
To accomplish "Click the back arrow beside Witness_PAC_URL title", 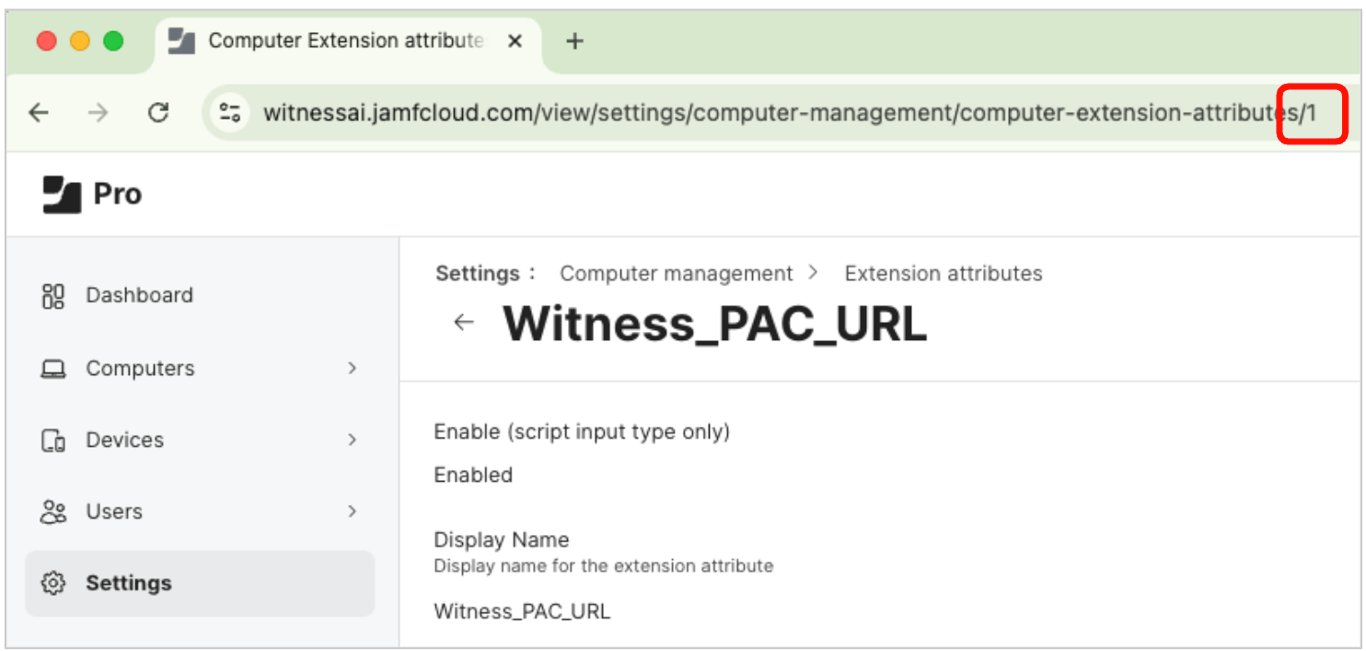I will pos(463,322).
